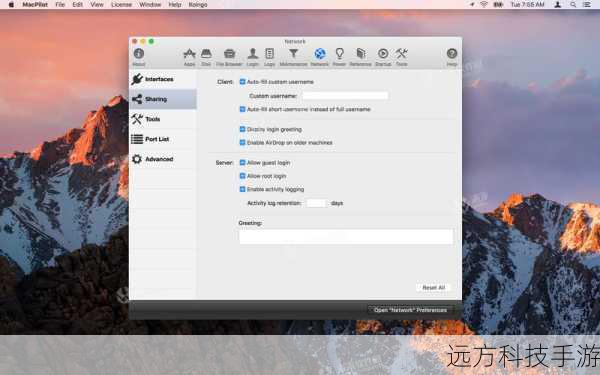Open the Koingo menu

(198, 5)
